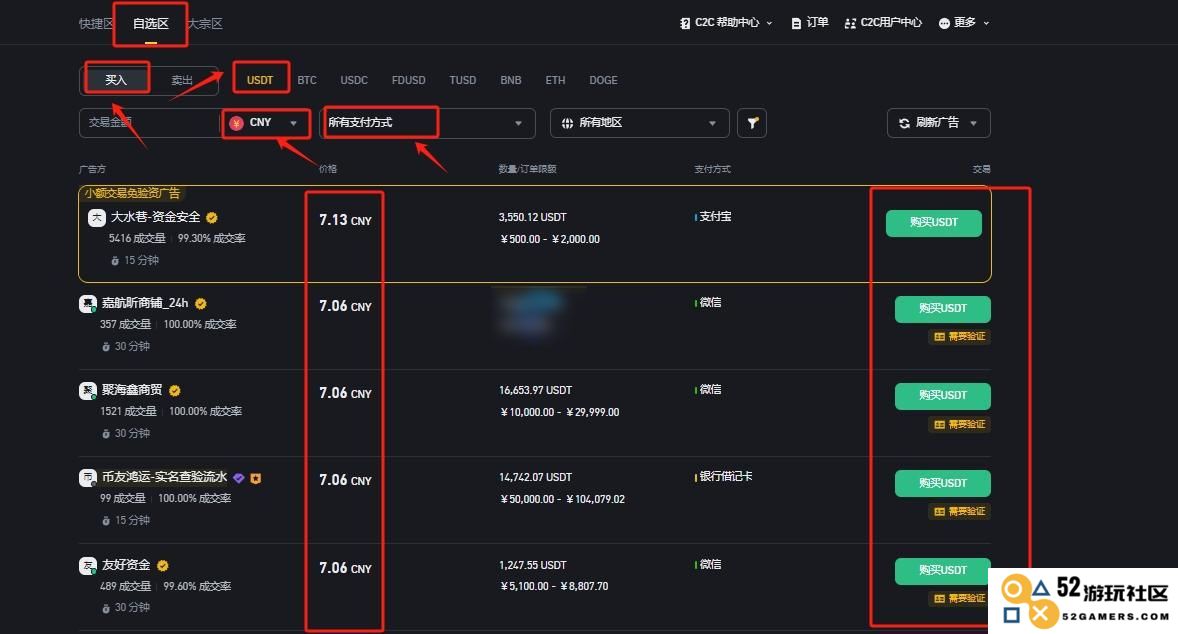Image resolution: width=1178 pixels, height=634 pixels.
Task: Choose the BNB coin tab
Action: pyautogui.click(x=511, y=80)
